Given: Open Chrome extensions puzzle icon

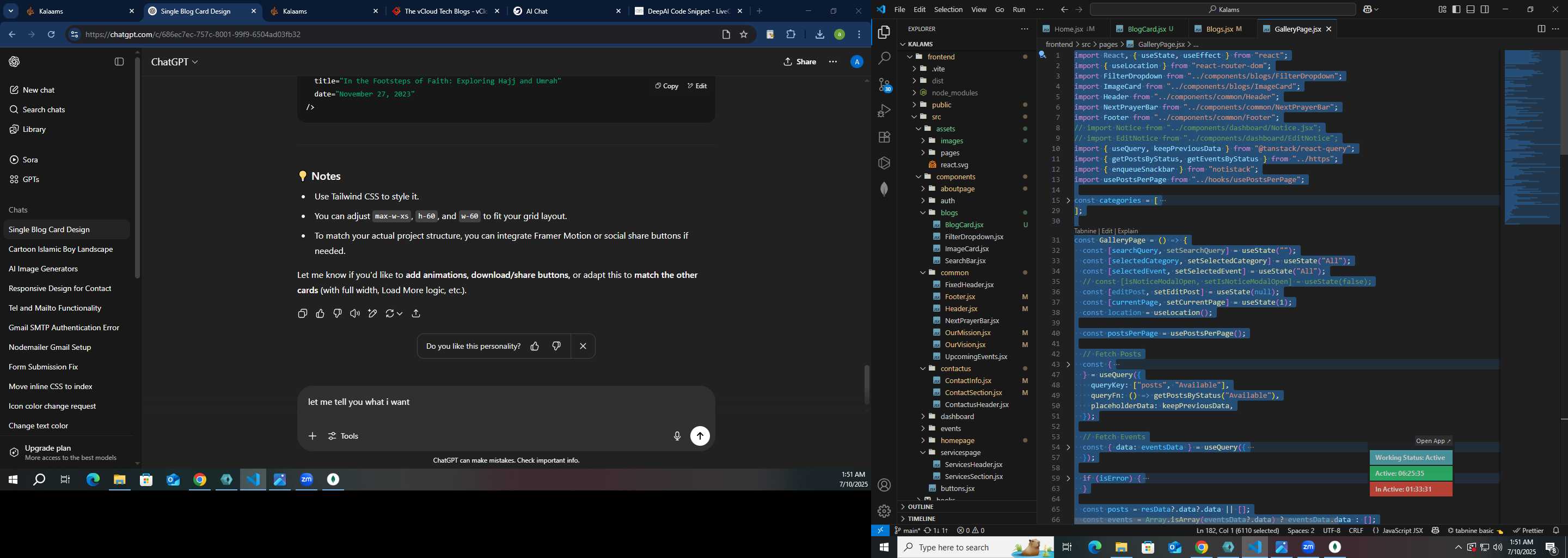Looking at the screenshot, I should tap(791, 35).
